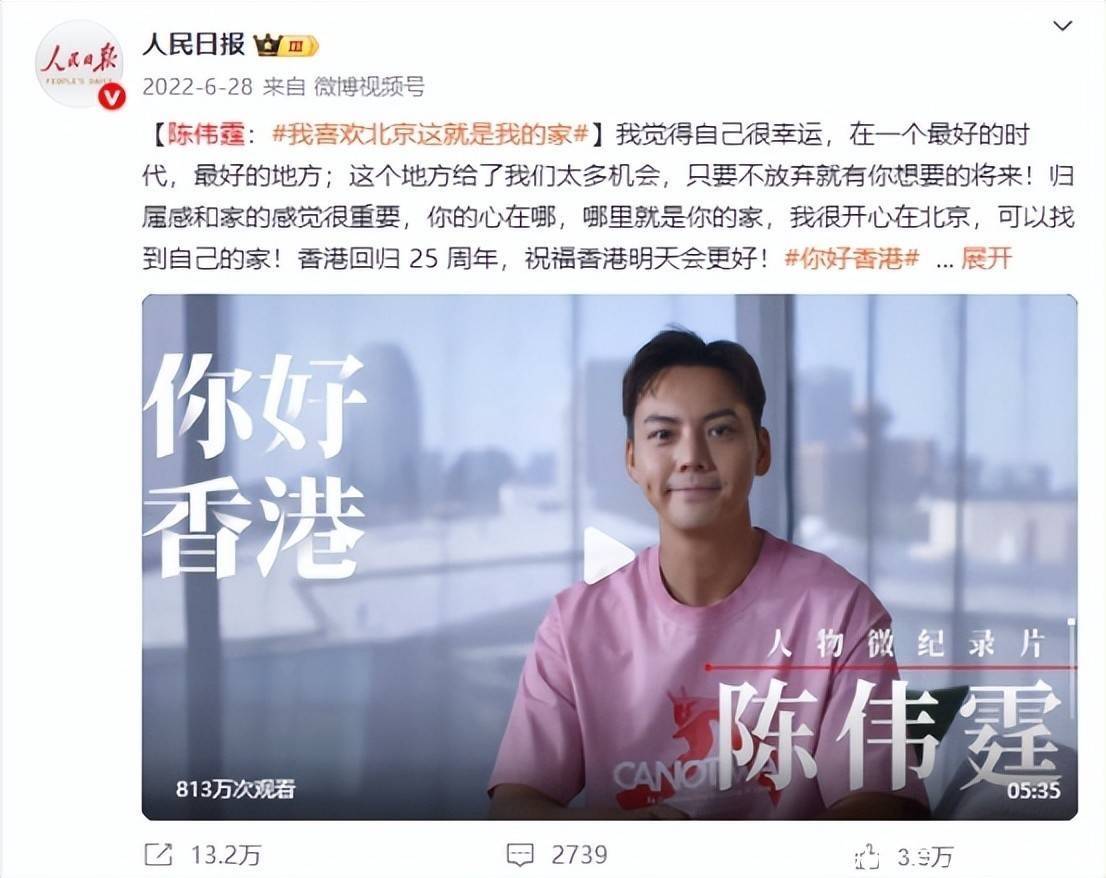Click the comment bubble icon

coord(520,855)
